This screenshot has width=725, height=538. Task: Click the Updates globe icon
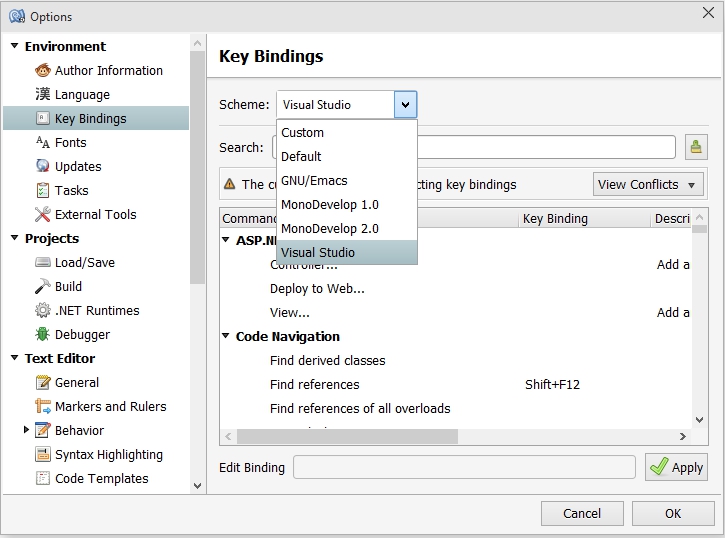(43, 166)
